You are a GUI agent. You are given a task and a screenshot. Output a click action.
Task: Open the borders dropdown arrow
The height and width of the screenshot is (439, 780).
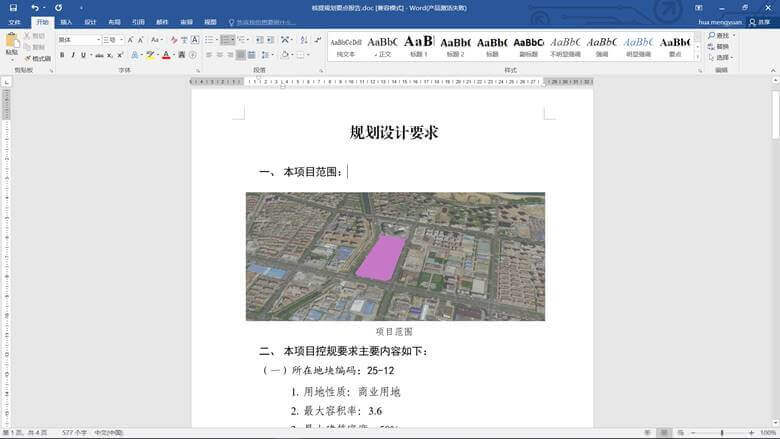pos(308,55)
